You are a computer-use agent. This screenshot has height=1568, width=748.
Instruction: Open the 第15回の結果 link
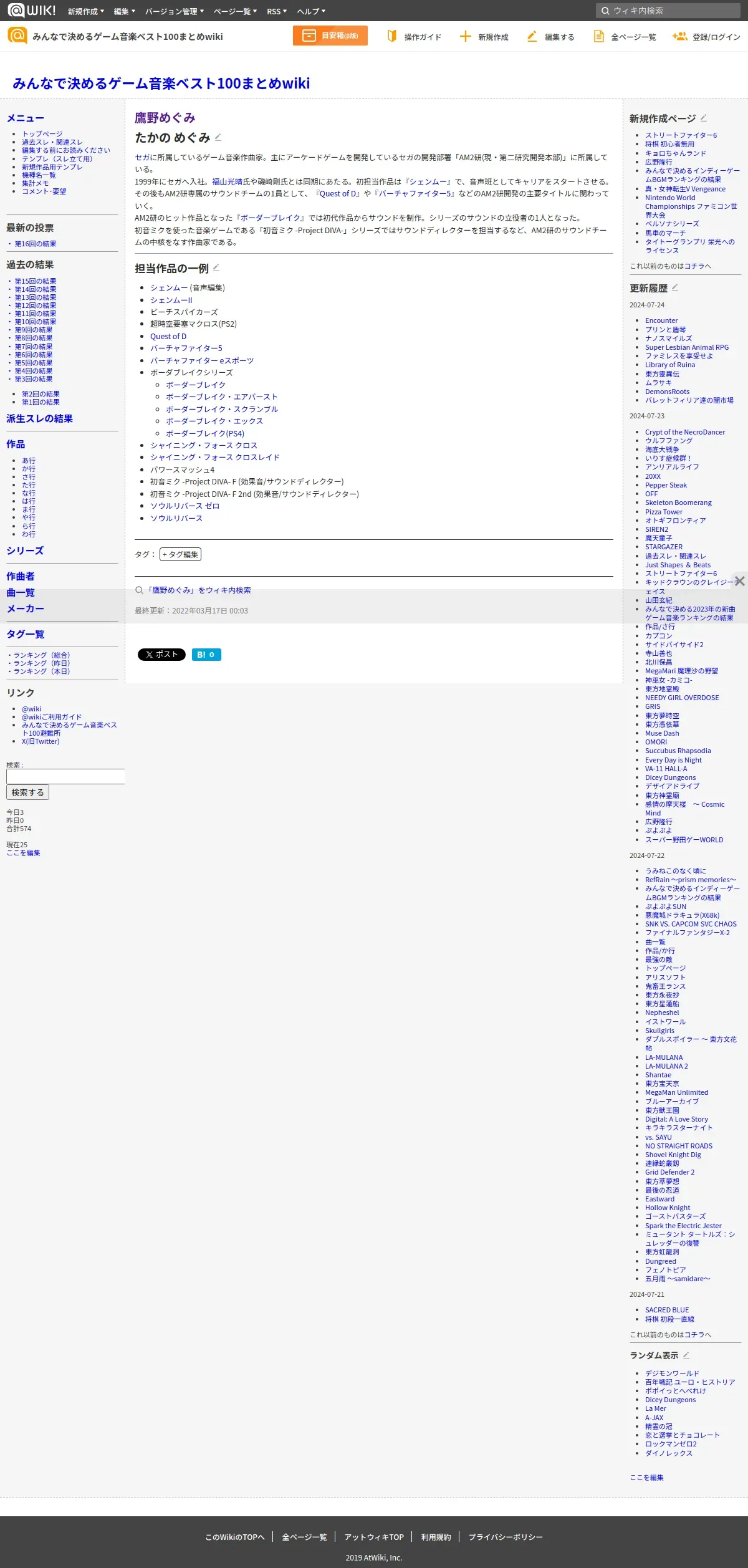(x=36, y=281)
